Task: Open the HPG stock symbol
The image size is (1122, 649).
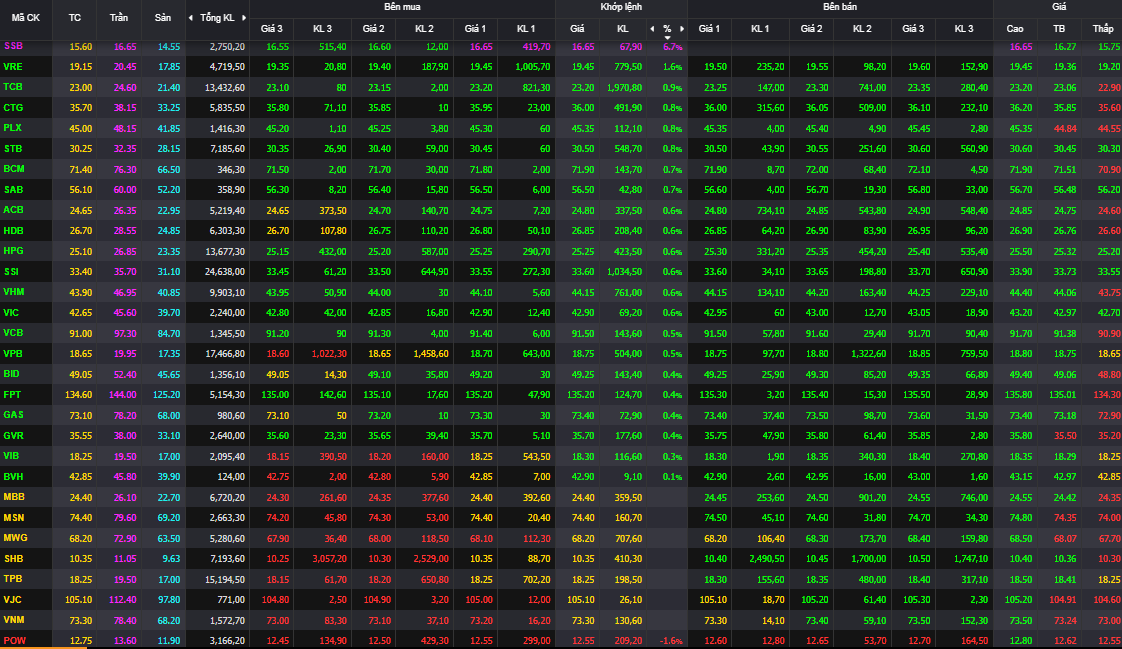Action: 13,251
